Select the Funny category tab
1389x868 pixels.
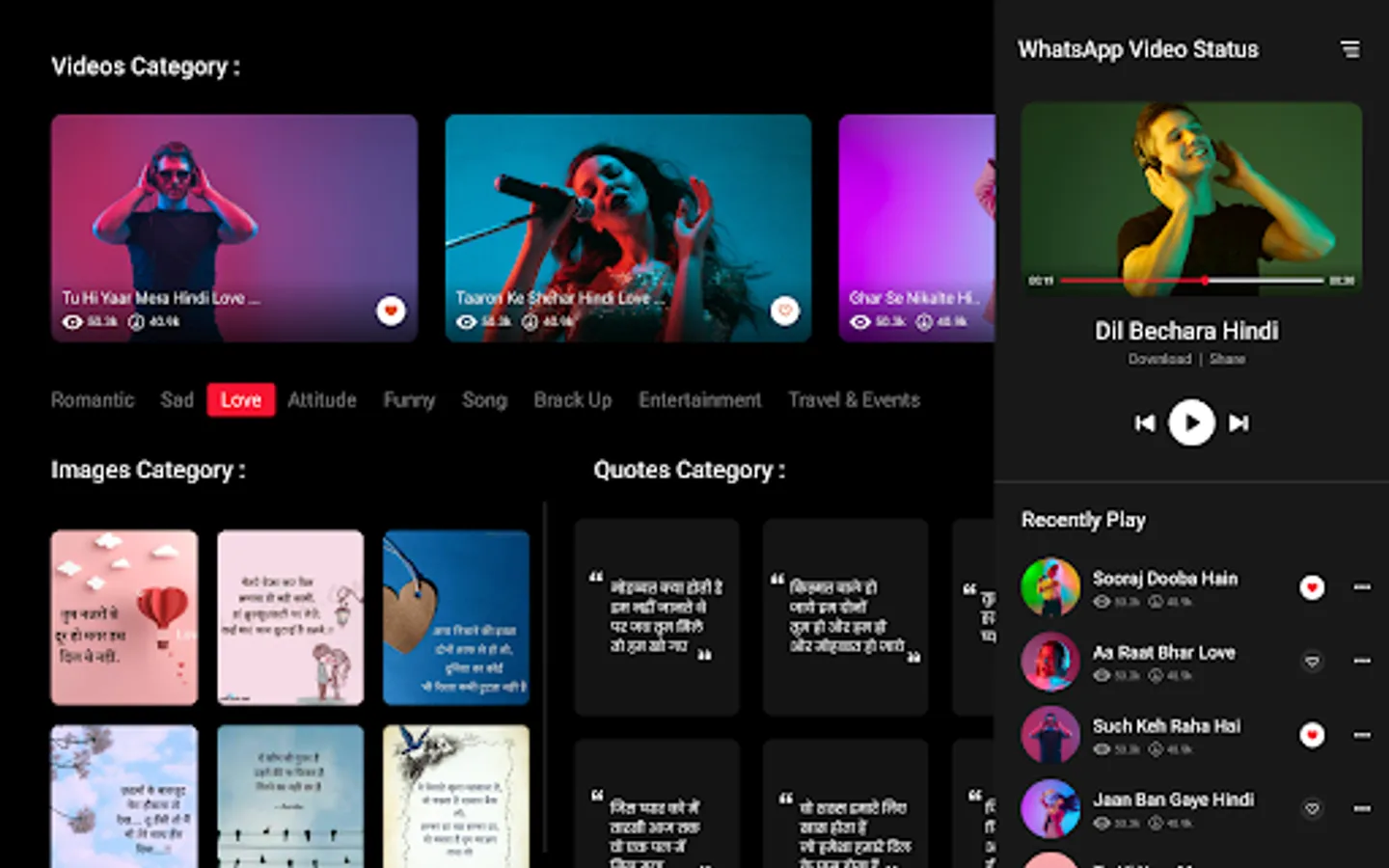[409, 400]
